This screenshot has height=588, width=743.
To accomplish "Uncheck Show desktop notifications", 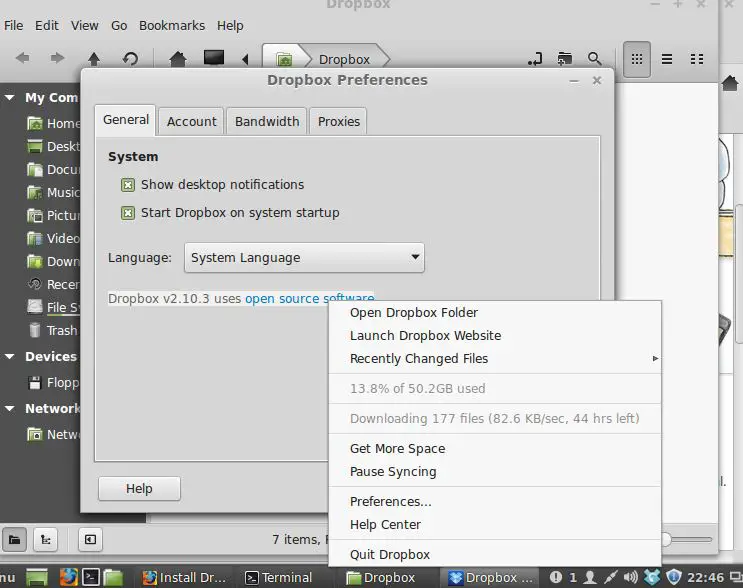I will click(128, 185).
